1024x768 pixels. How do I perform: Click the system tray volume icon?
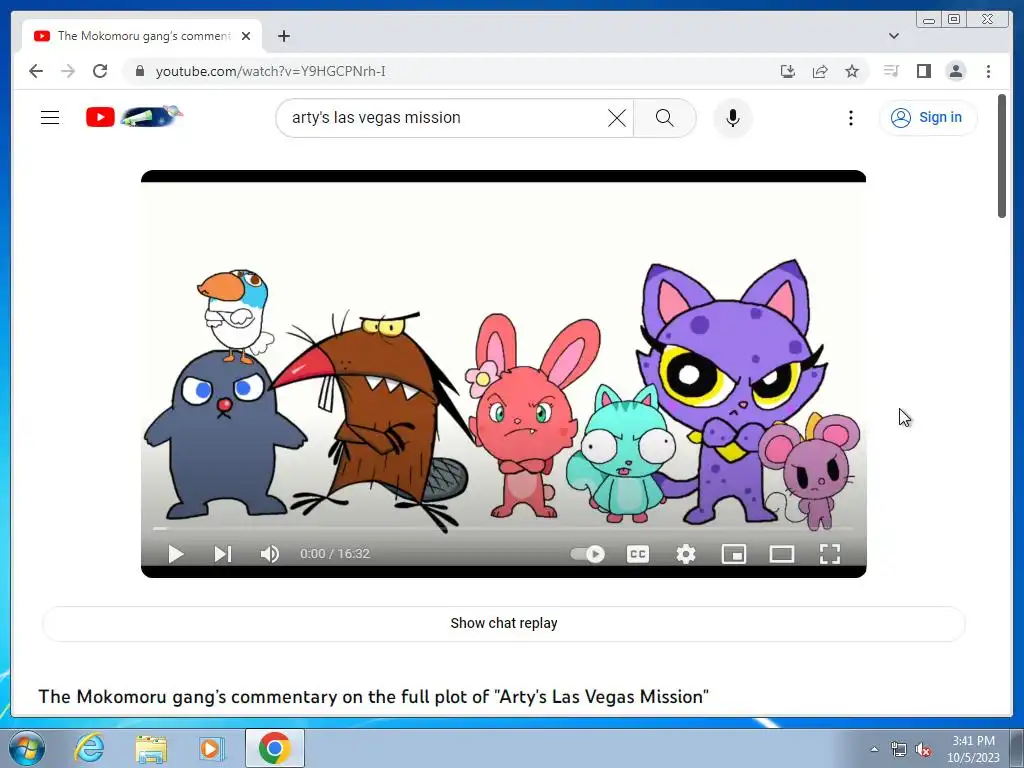click(x=923, y=750)
